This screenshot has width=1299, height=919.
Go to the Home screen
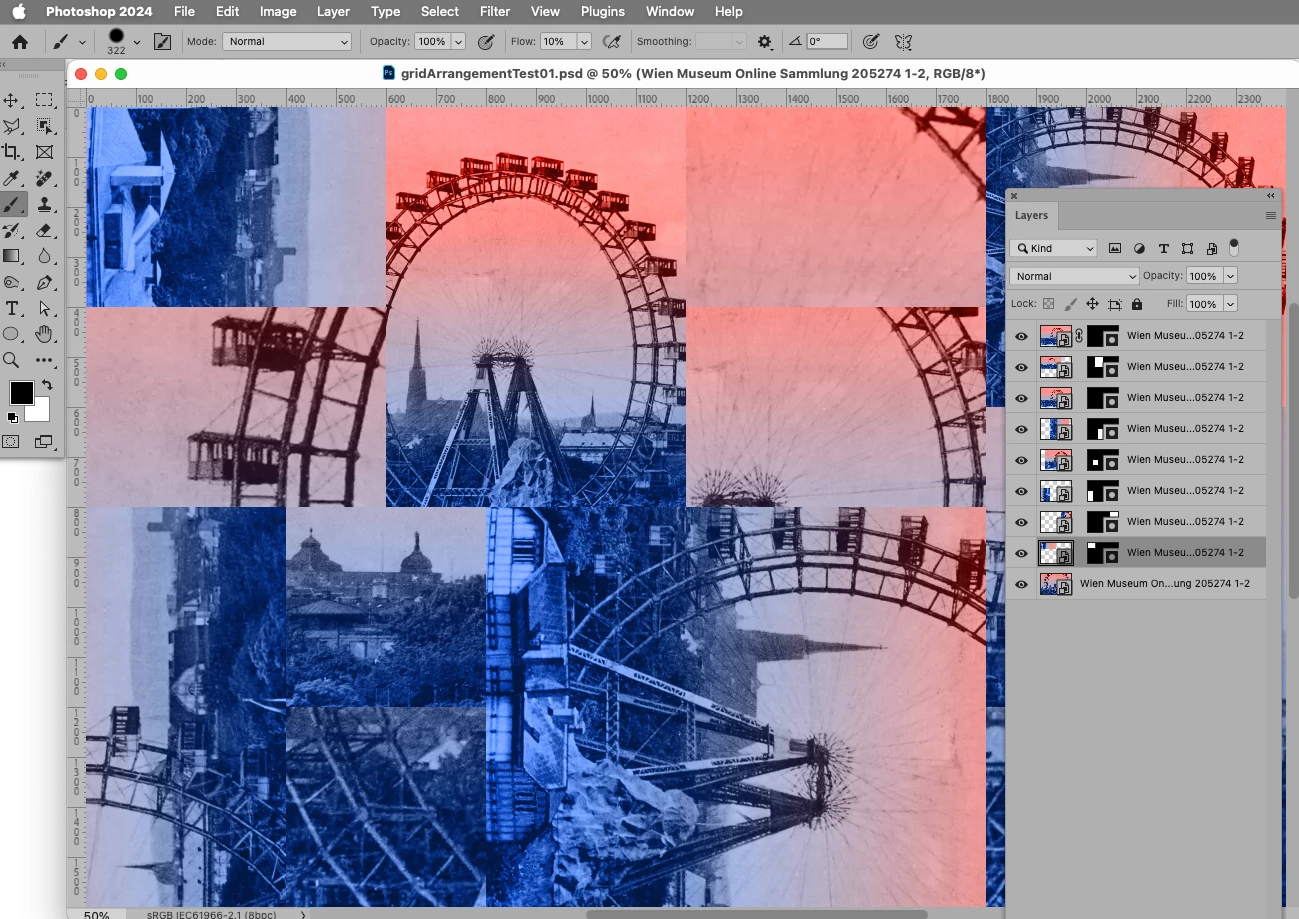pyautogui.click(x=20, y=42)
